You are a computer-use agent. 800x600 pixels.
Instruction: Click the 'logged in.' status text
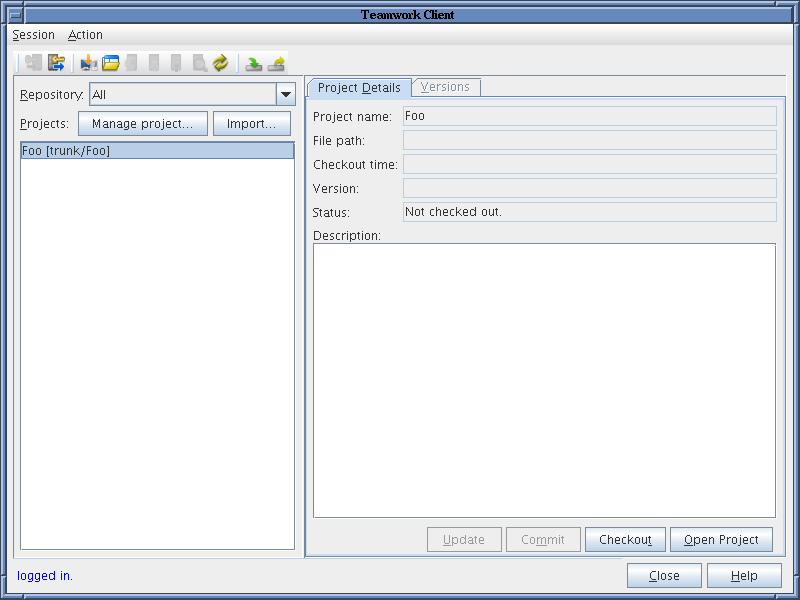point(45,576)
